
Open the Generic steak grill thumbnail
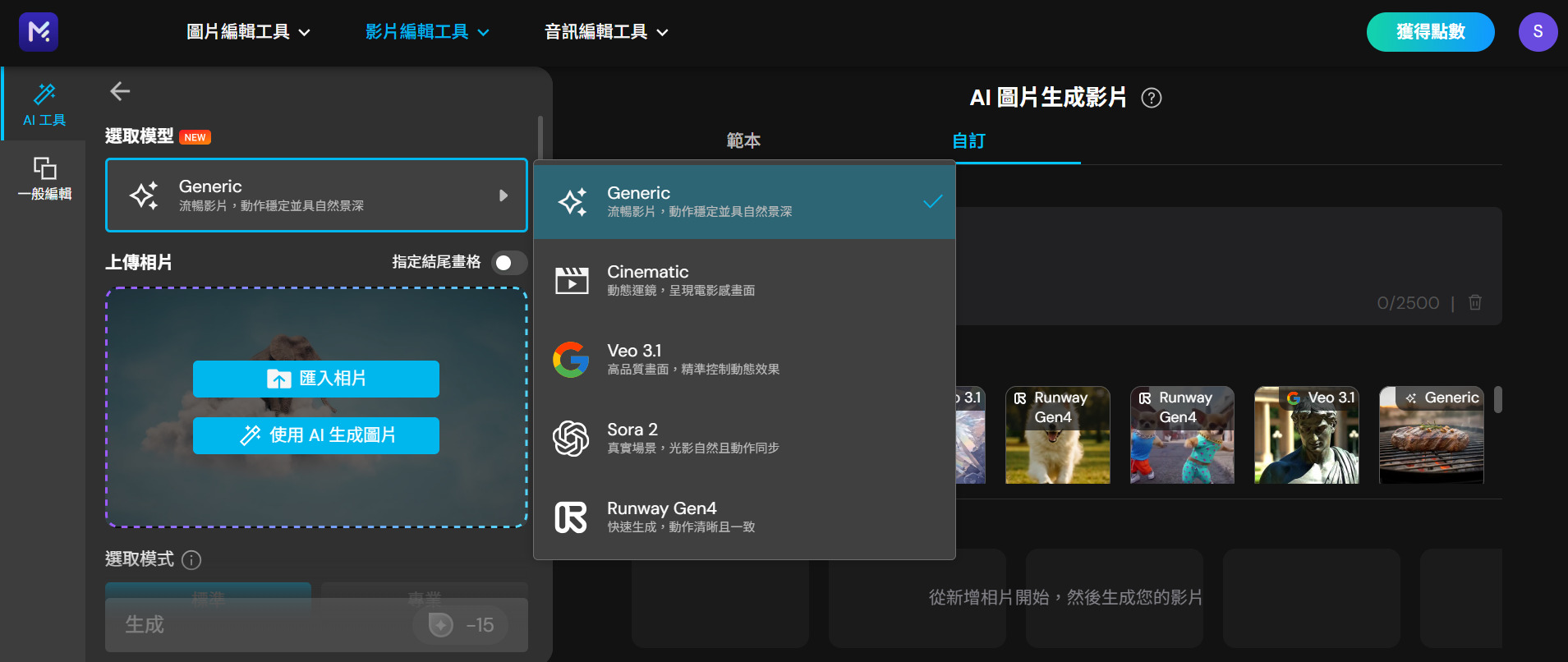[1432, 435]
